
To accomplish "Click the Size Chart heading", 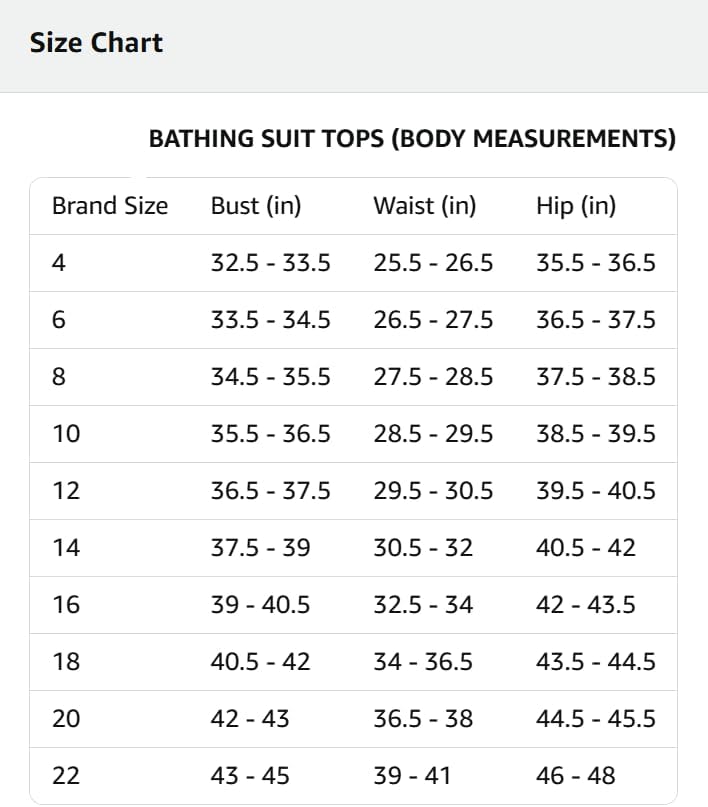I will pyautogui.click(x=96, y=43).
